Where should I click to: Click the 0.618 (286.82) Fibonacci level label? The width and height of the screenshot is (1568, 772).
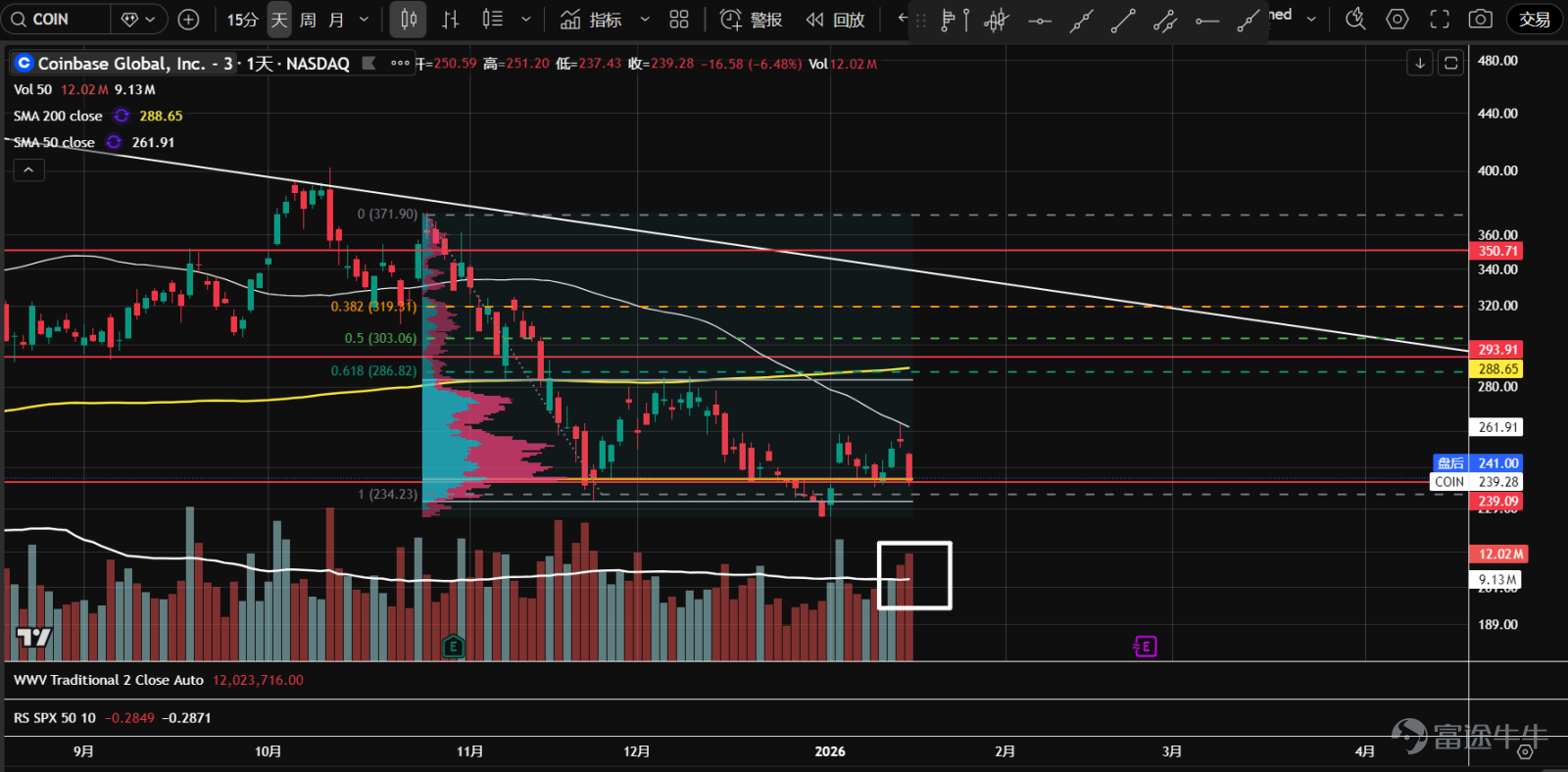tap(373, 371)
